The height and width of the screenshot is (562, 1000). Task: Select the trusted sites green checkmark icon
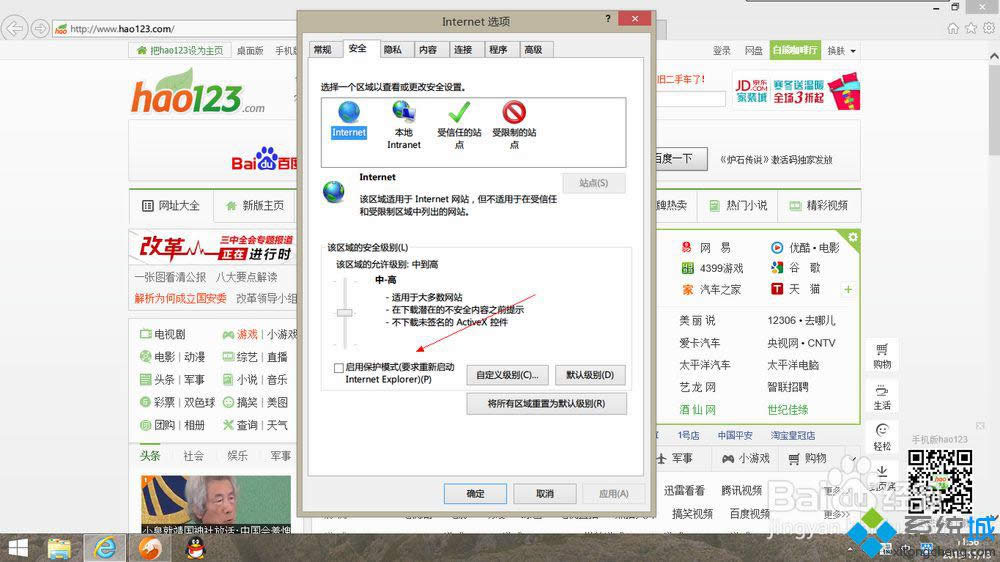pos(459,112)
